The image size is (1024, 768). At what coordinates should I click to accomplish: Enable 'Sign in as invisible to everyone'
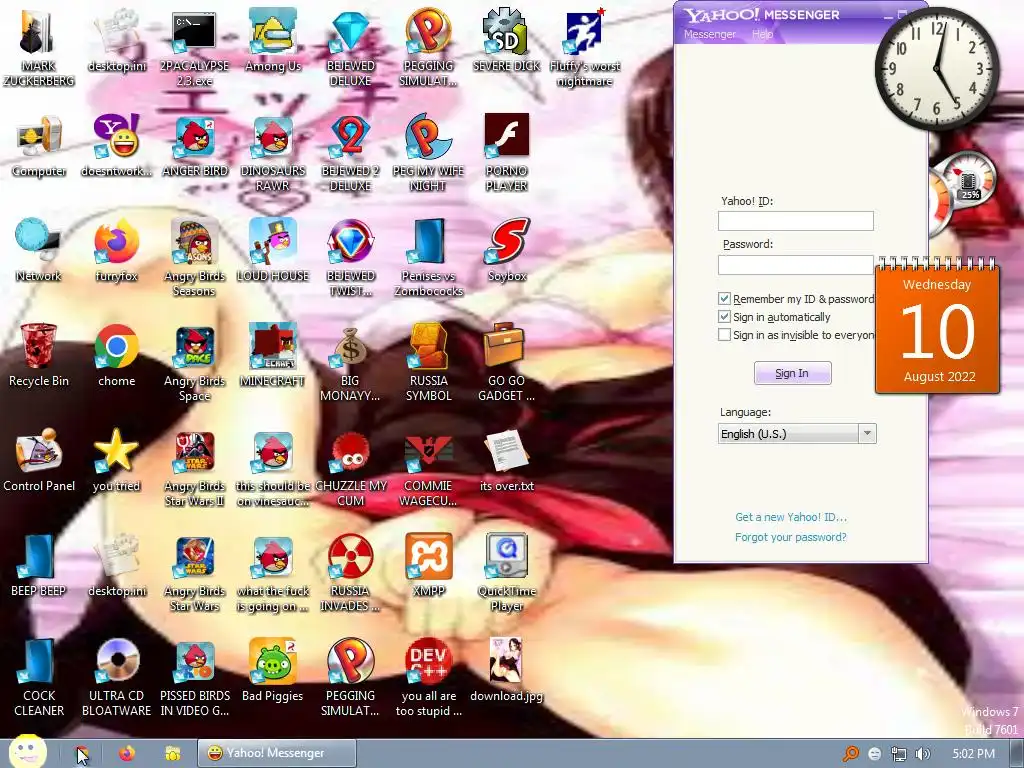pyautogui.click(x=724, y=335)
